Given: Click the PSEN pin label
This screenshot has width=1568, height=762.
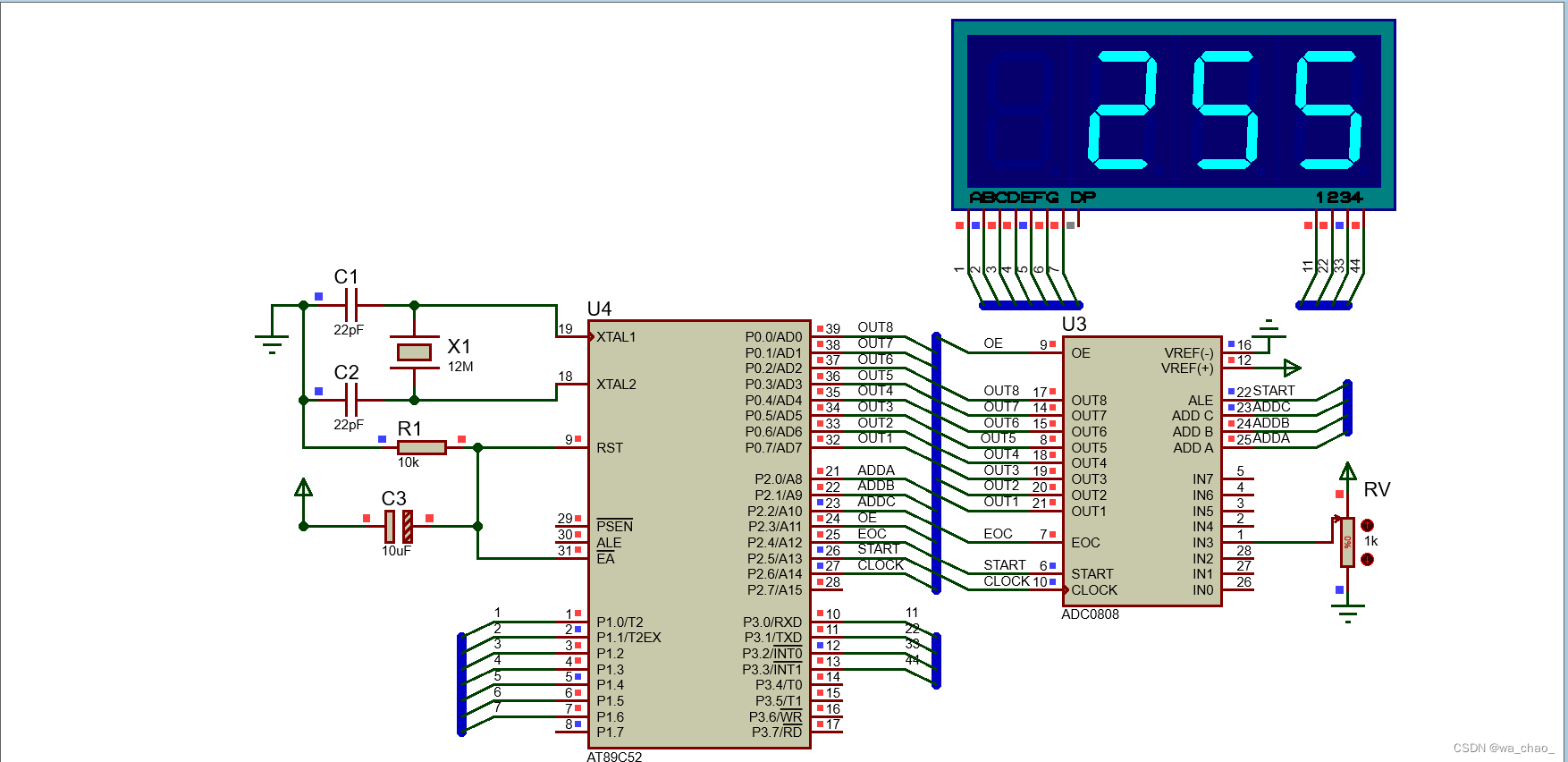Looking at the screenshot, I should [x=614, y=526].
